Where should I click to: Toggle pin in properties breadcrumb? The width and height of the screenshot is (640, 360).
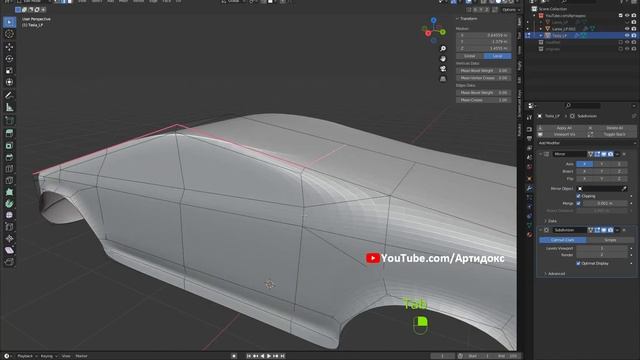(634, 116)
